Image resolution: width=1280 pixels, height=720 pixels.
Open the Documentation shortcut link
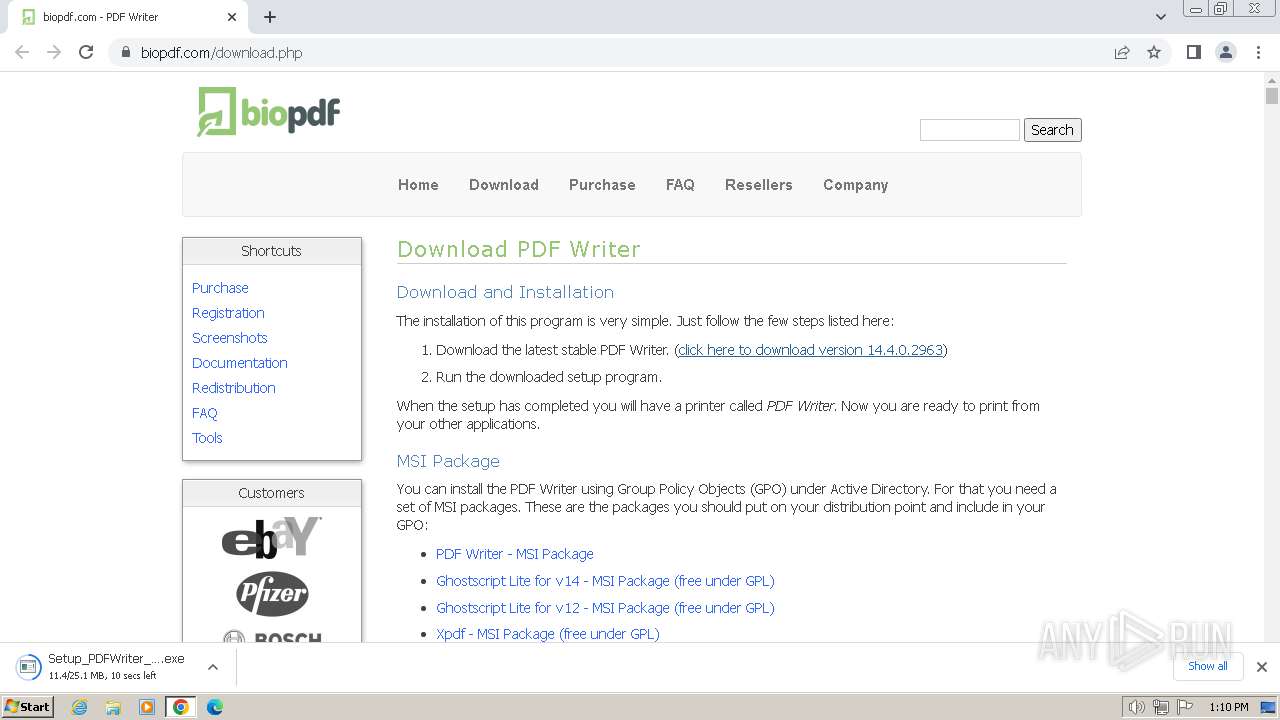240,363
